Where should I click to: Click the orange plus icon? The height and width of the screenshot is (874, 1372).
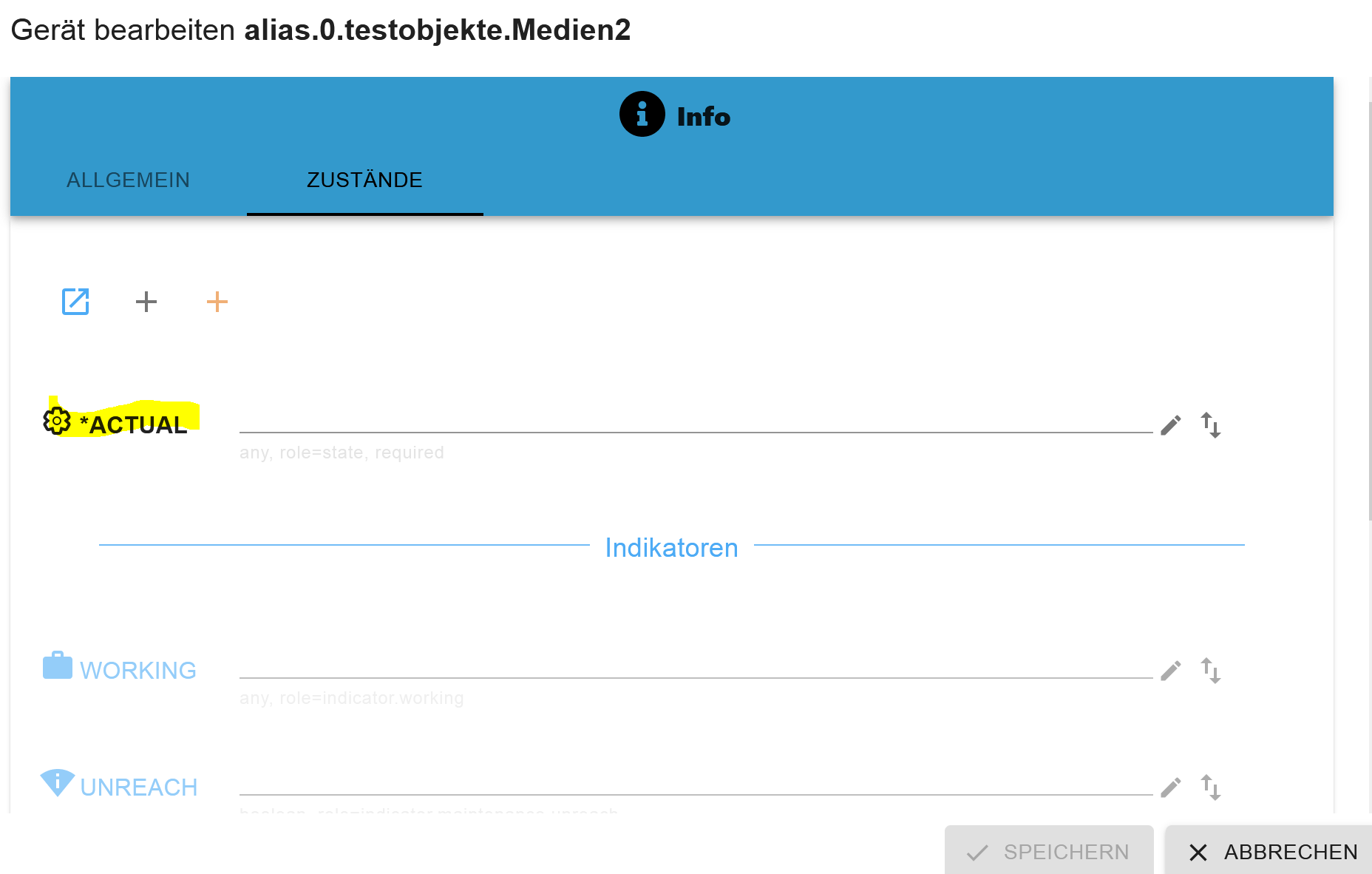tap(217, 302)
